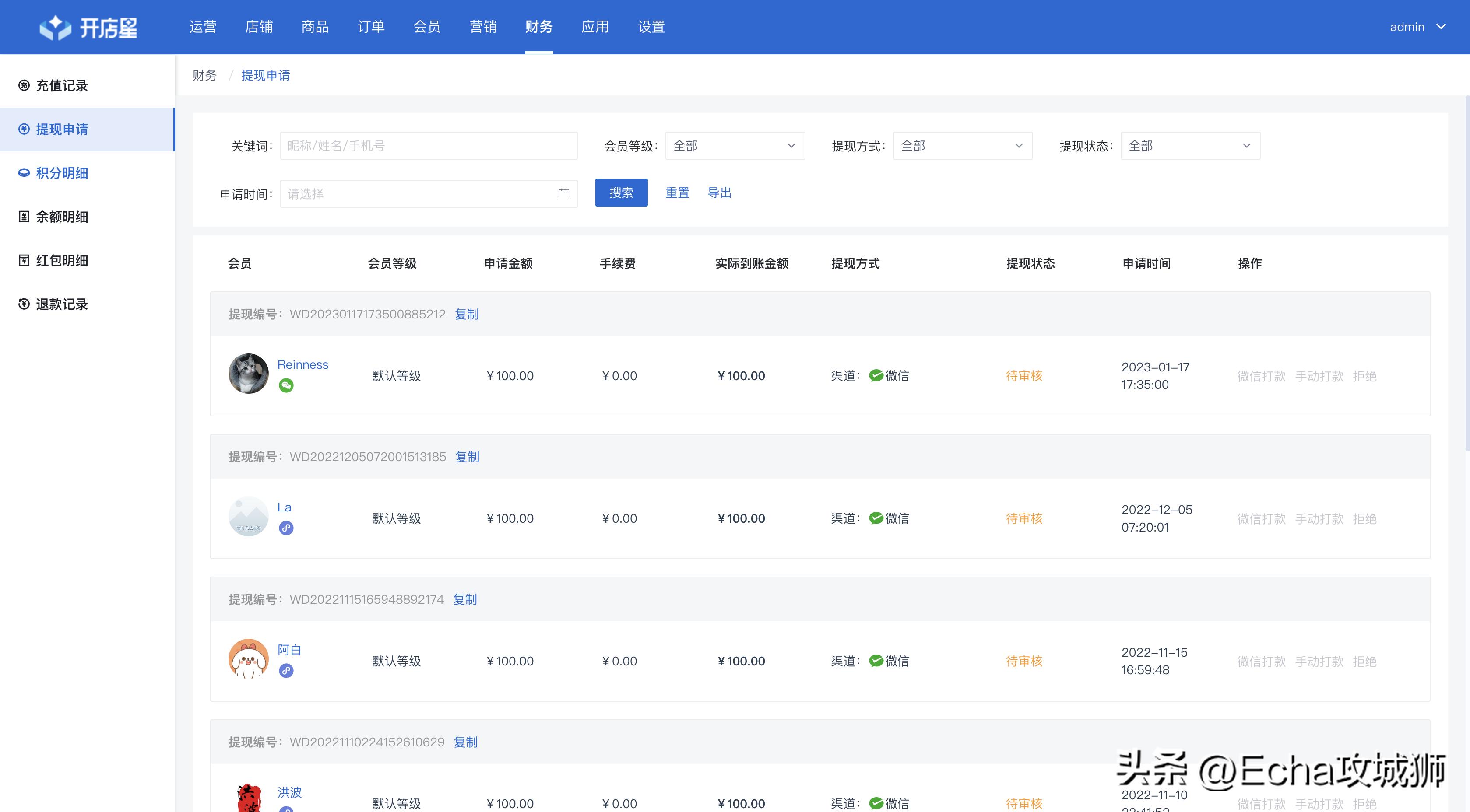Copy withdrawal number WD20230117173500885212

[467, 314]
